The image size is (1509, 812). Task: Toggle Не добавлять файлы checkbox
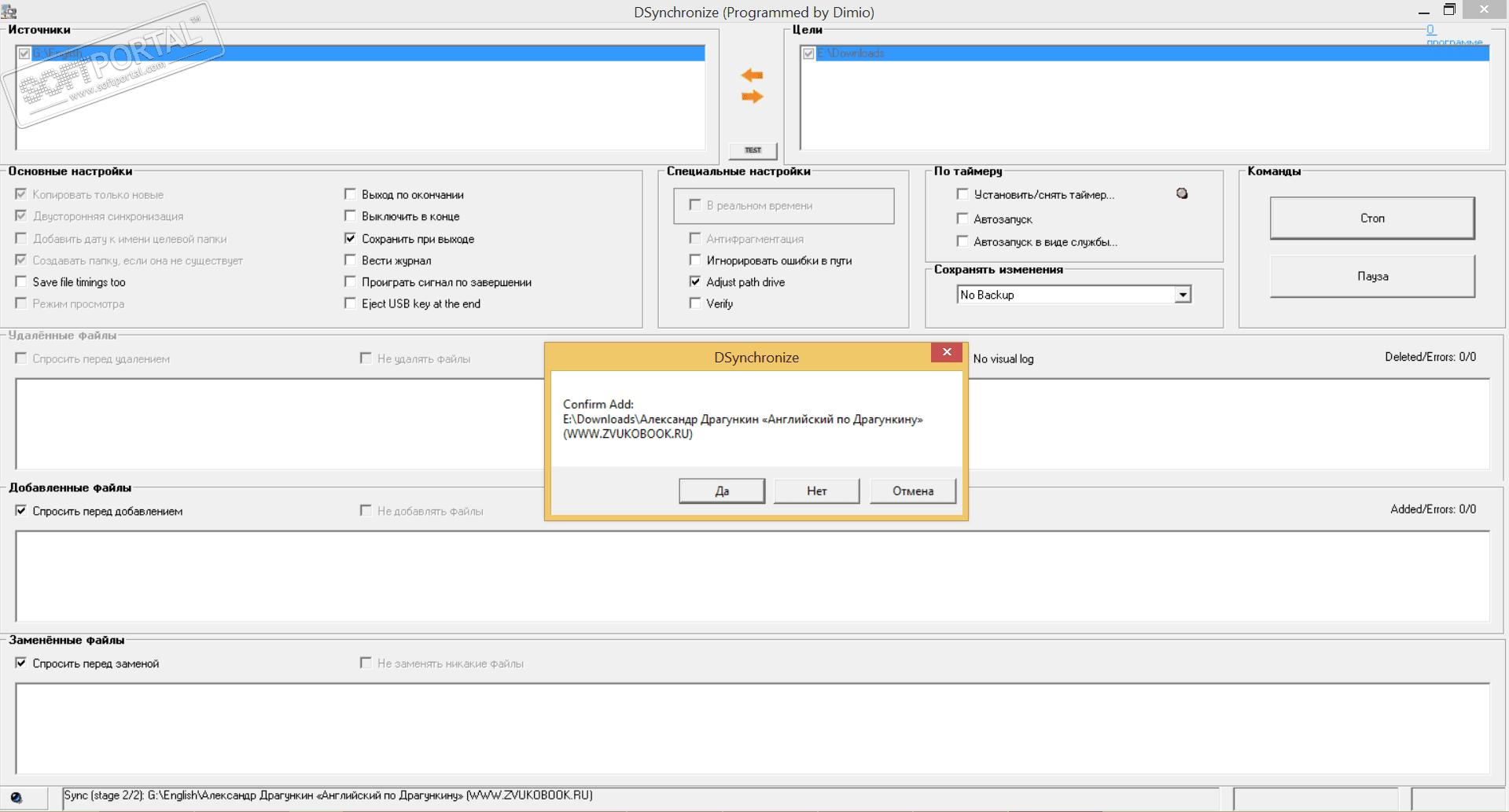pyautogui.click(x=366, y=511)
